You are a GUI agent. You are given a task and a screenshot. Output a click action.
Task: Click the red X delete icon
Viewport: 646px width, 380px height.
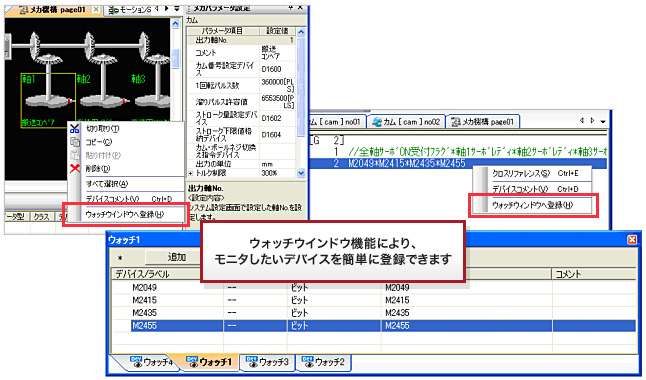point(75,169)
